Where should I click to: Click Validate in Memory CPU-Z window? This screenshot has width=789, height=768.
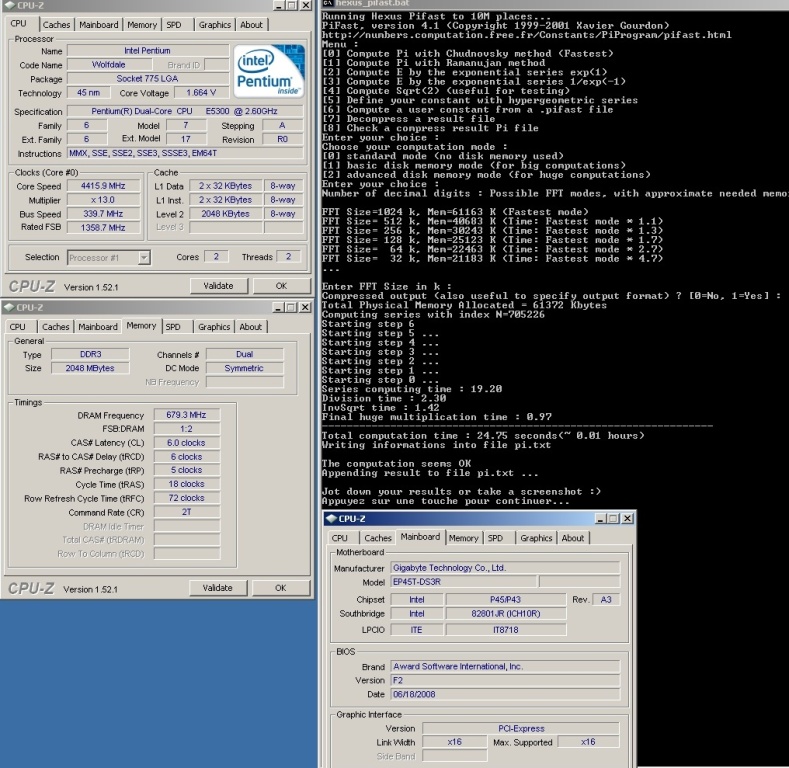pyautogui.click(x=217, y=588)
